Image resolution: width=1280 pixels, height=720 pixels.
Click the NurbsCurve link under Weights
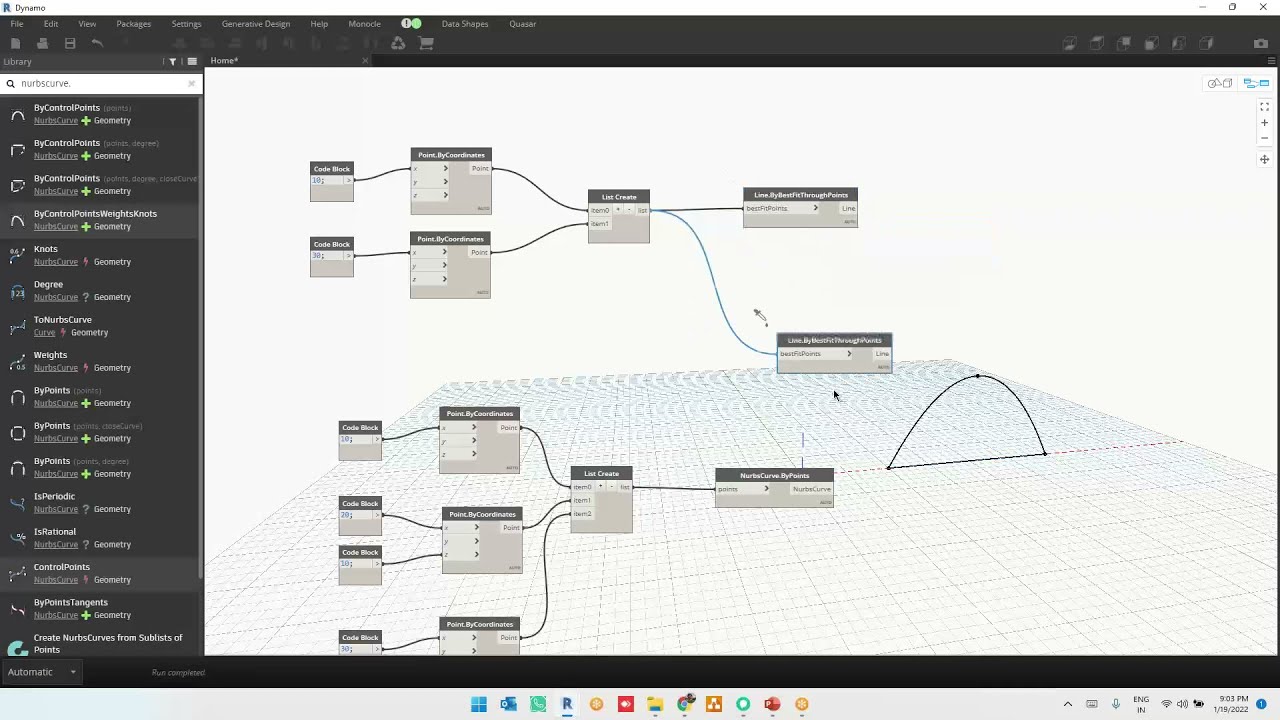[x=56, y=368]
